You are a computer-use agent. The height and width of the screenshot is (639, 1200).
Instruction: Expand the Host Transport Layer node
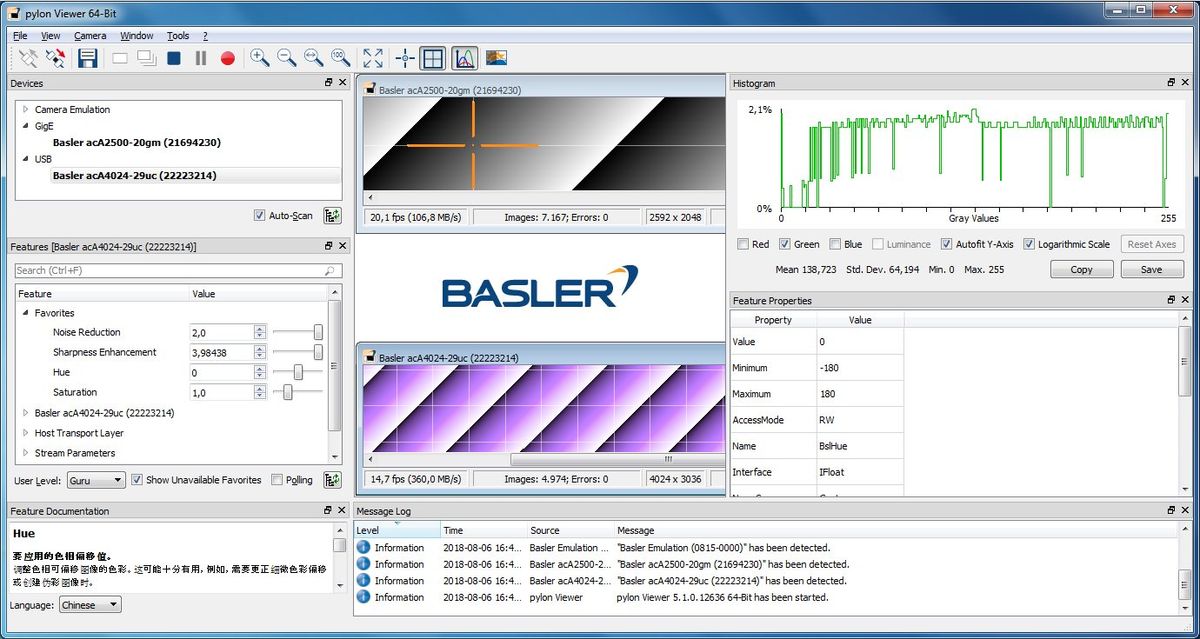point(25,433)
